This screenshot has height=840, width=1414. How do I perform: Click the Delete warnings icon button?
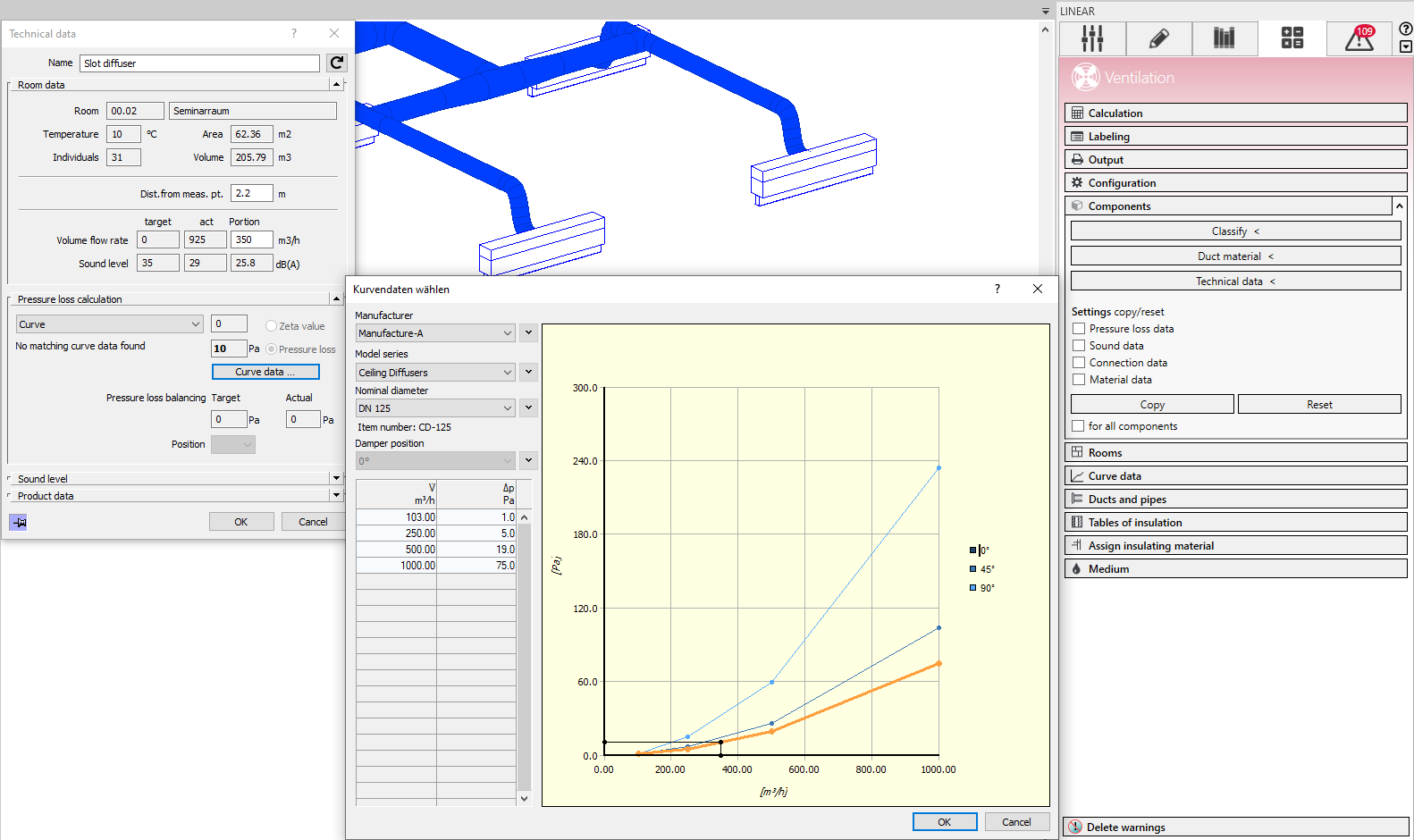[1075, 827]
